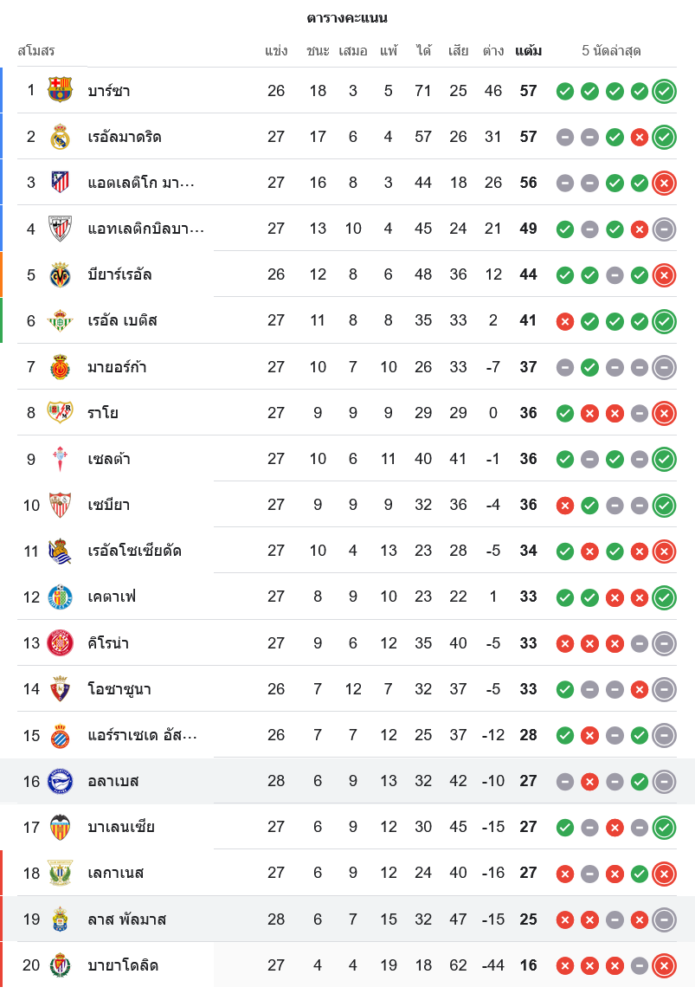The image size is (695, 1000).
Task: Click Valladolid's latest outlined loss icon
Action: click(x=663, y=965)
